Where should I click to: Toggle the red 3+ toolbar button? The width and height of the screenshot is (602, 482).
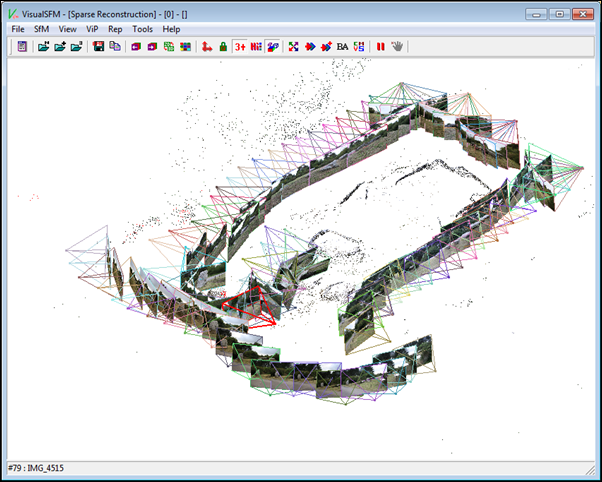pos(240,47)
